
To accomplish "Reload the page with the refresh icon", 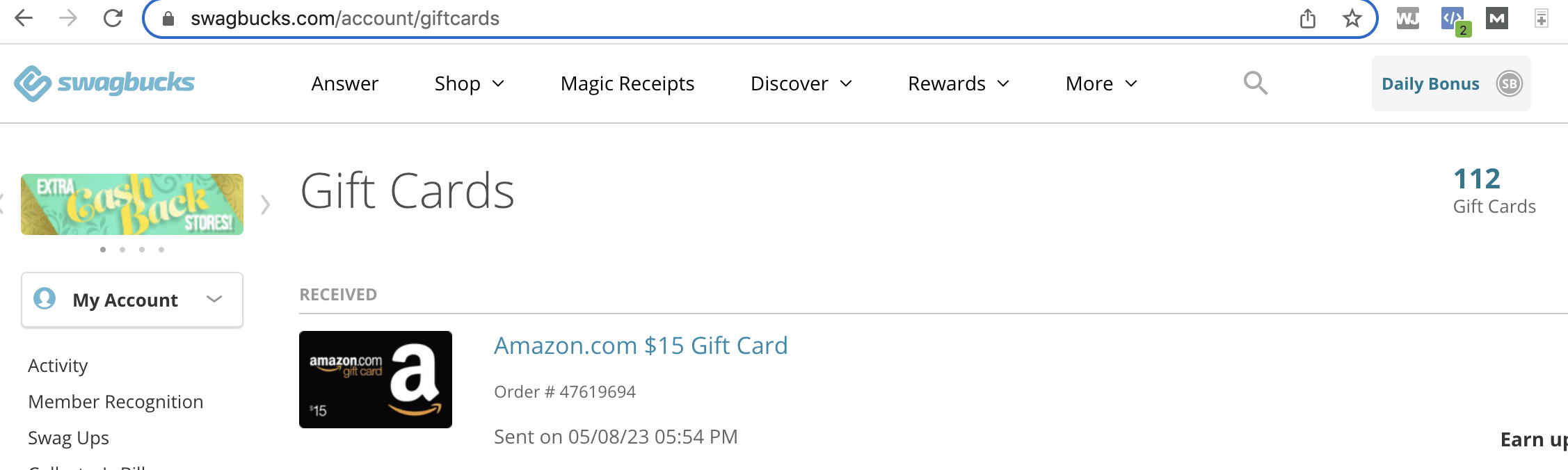I will click(x=113, y=18).
